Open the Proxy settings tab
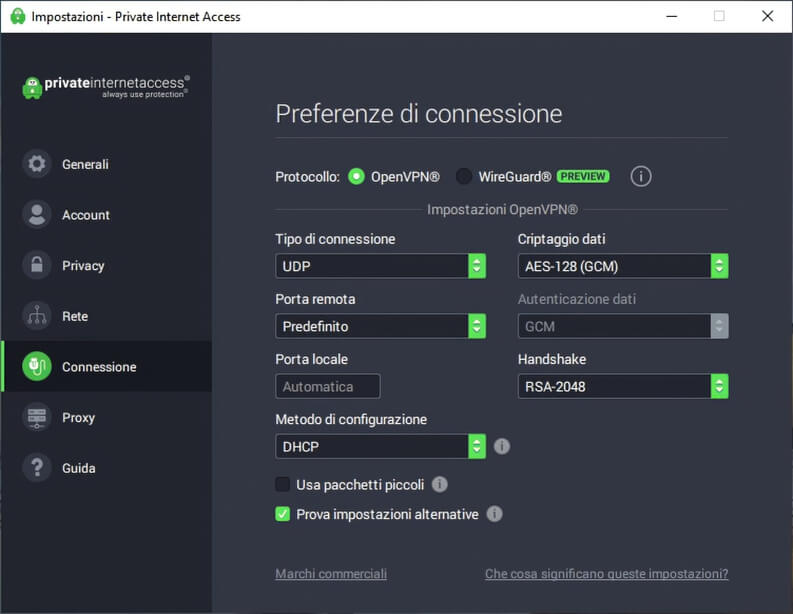793x614 pixels. [107, 417]
